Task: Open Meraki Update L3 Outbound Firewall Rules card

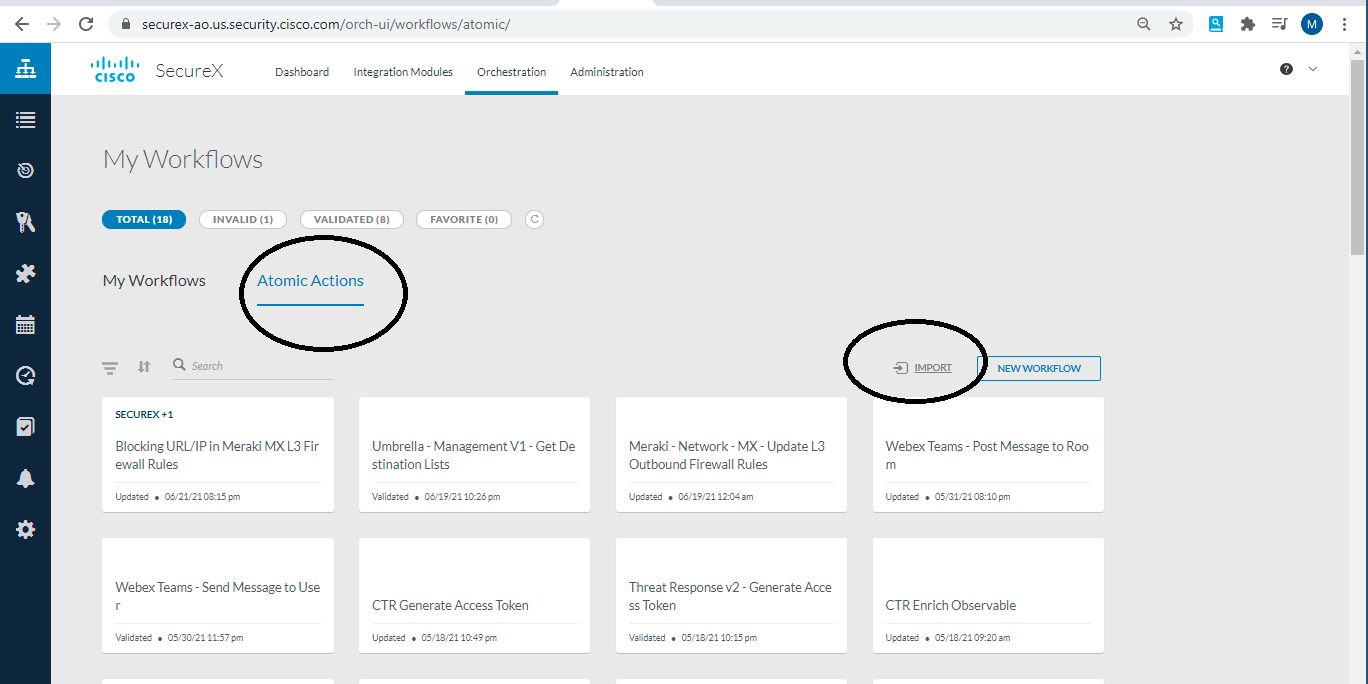Action: [x=731, y=455]
